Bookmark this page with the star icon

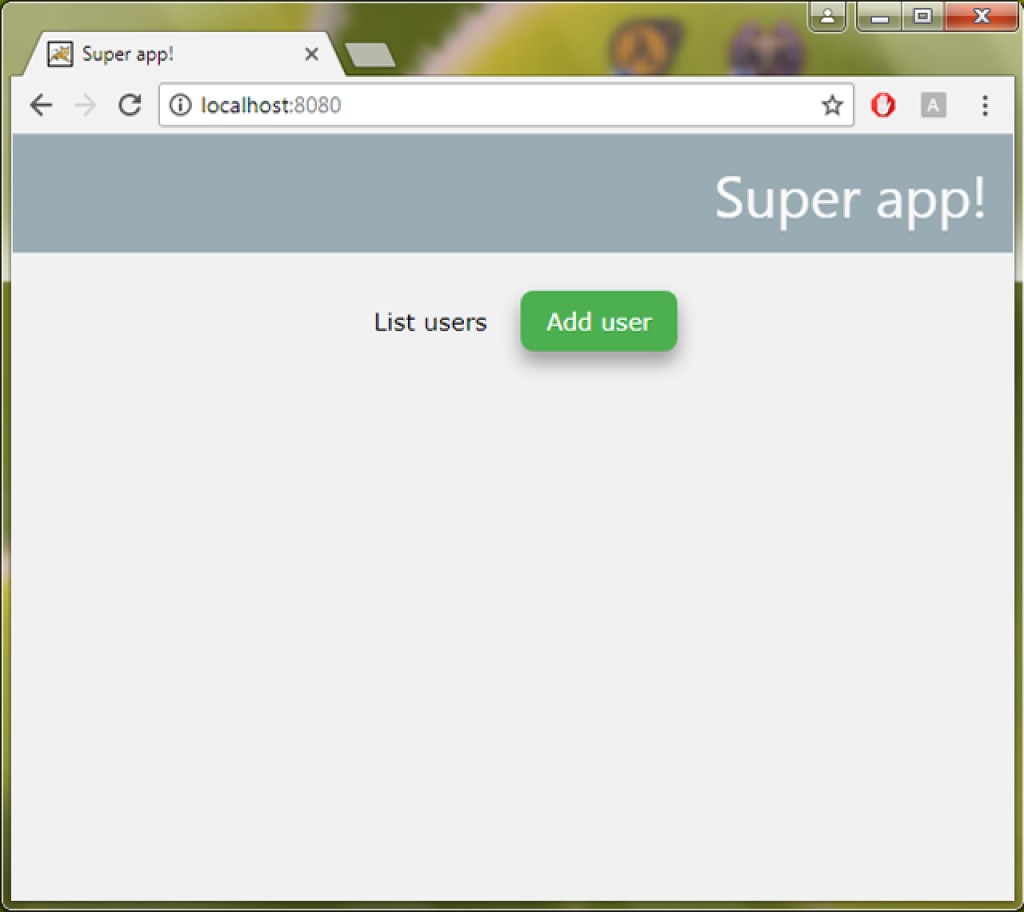(x=832, y=105)
